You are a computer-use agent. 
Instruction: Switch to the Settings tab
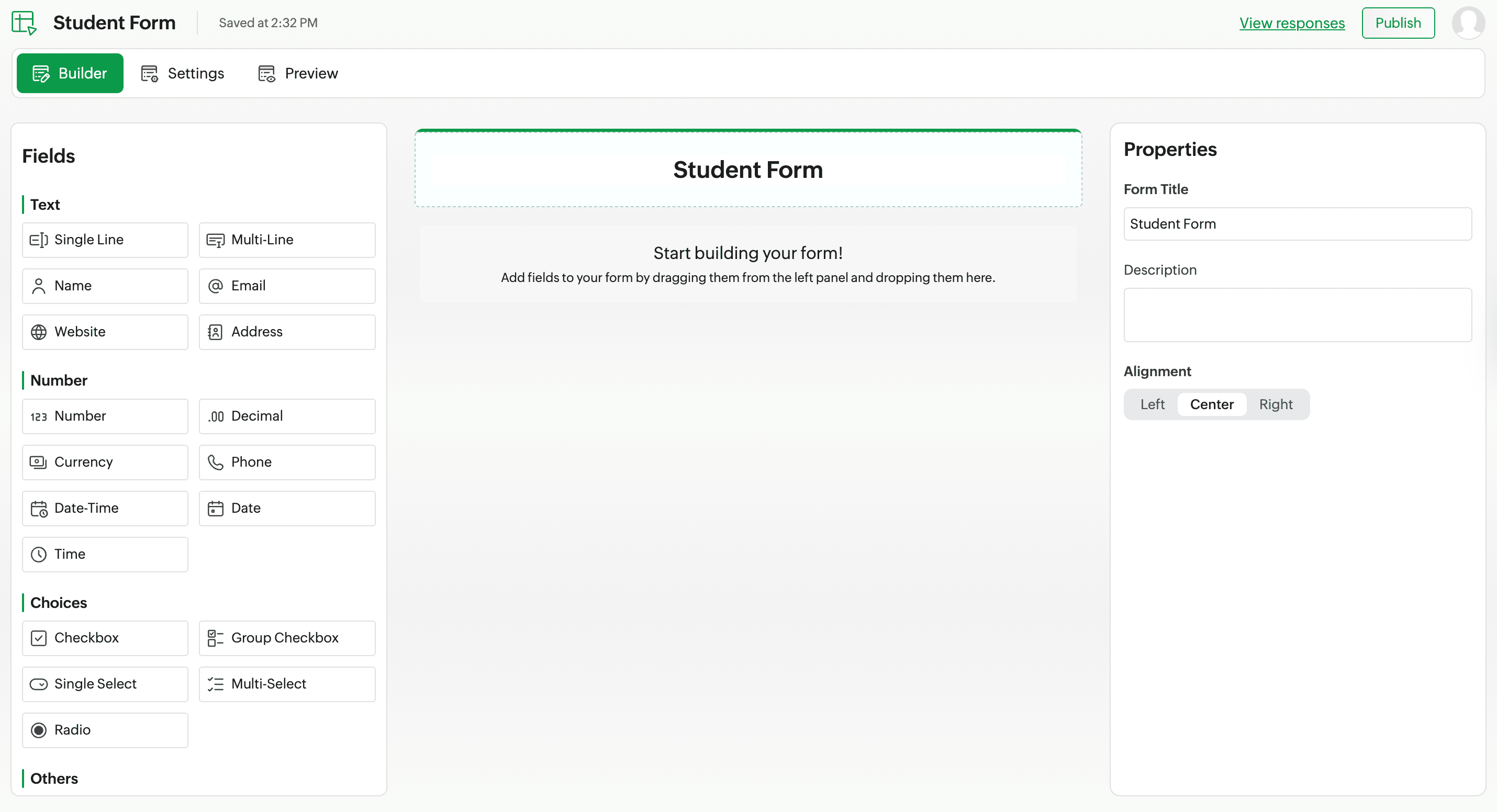[x=183, y=73]
